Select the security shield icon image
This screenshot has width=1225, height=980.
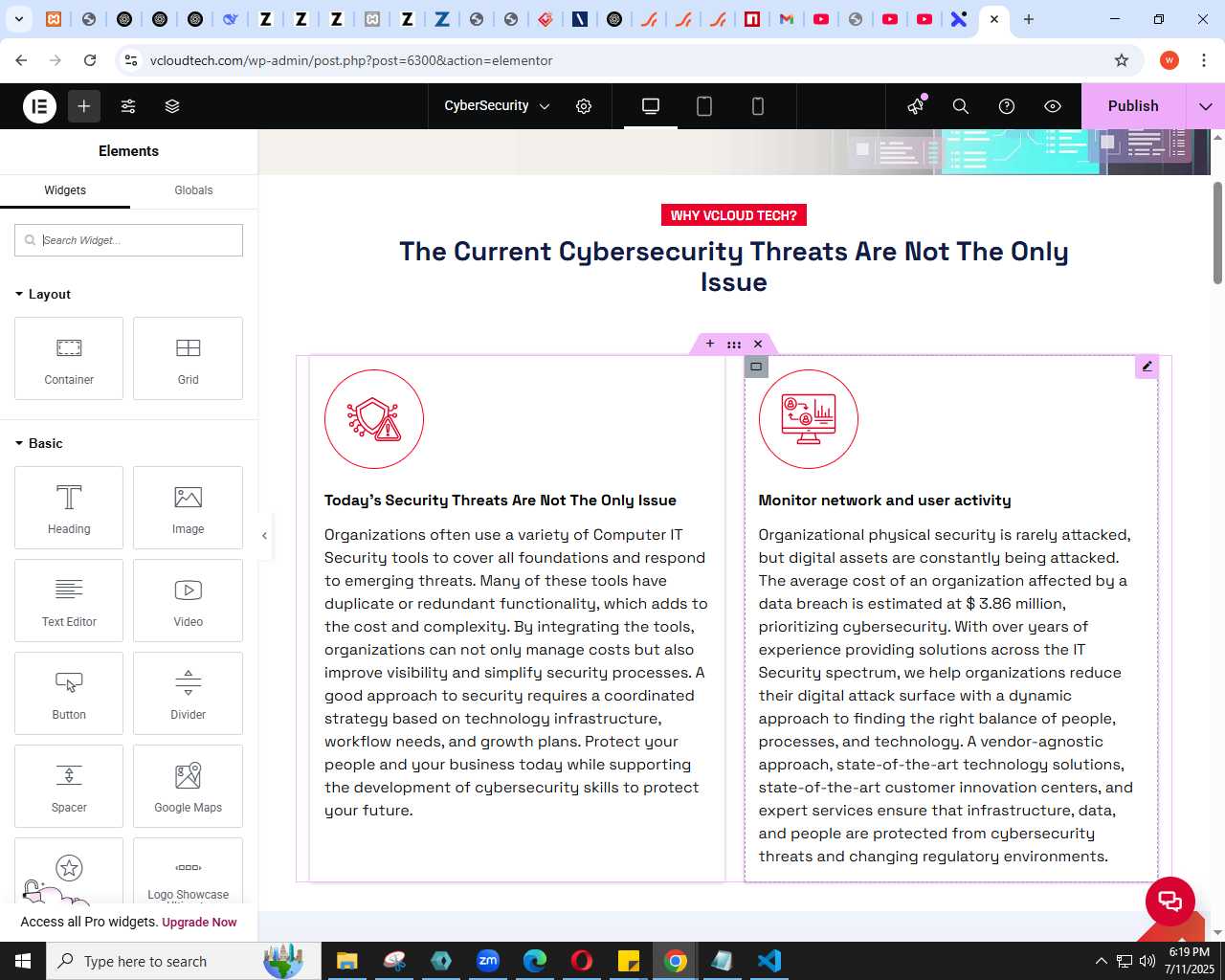click(374, 419)
